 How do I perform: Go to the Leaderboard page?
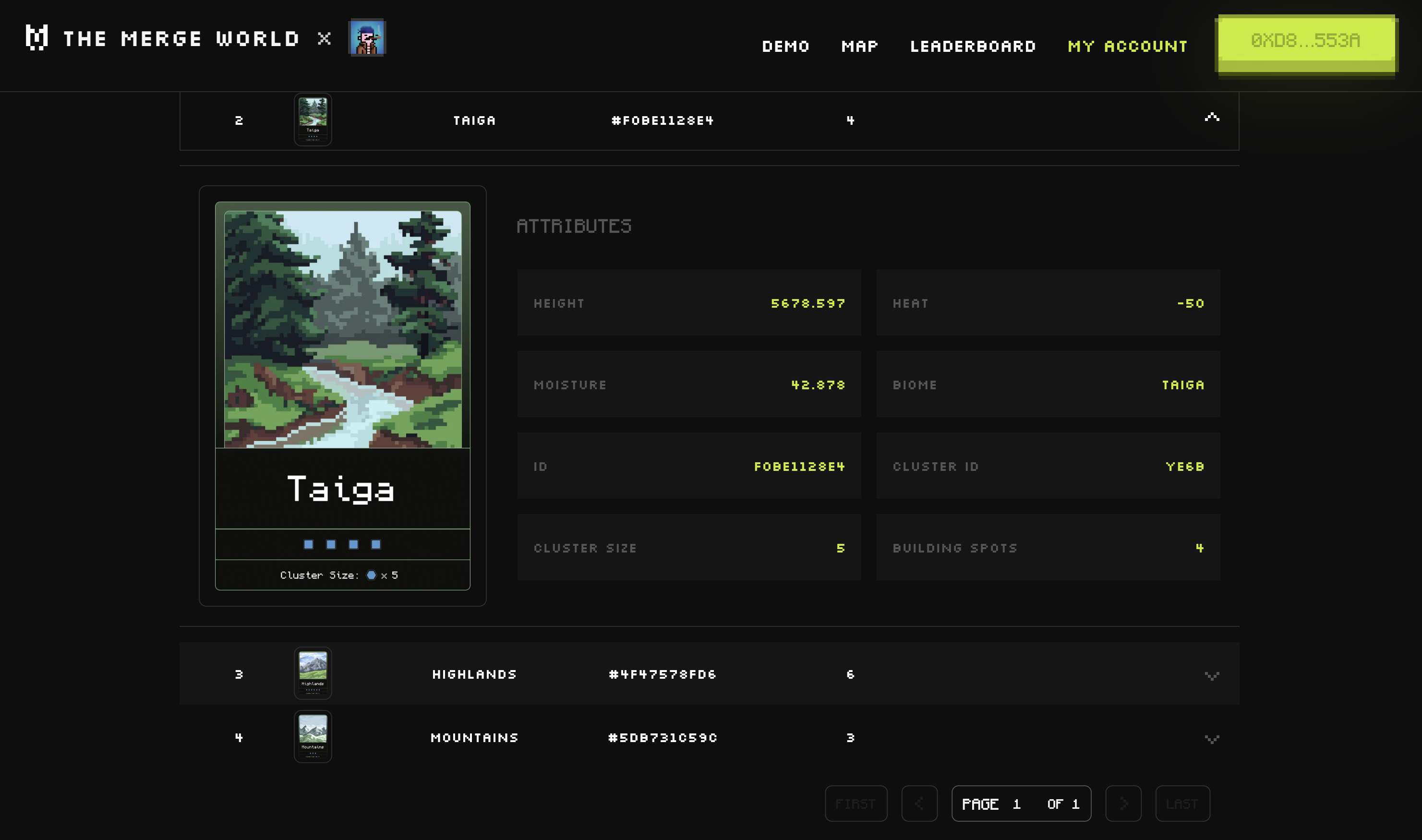[x=973, y=47]
